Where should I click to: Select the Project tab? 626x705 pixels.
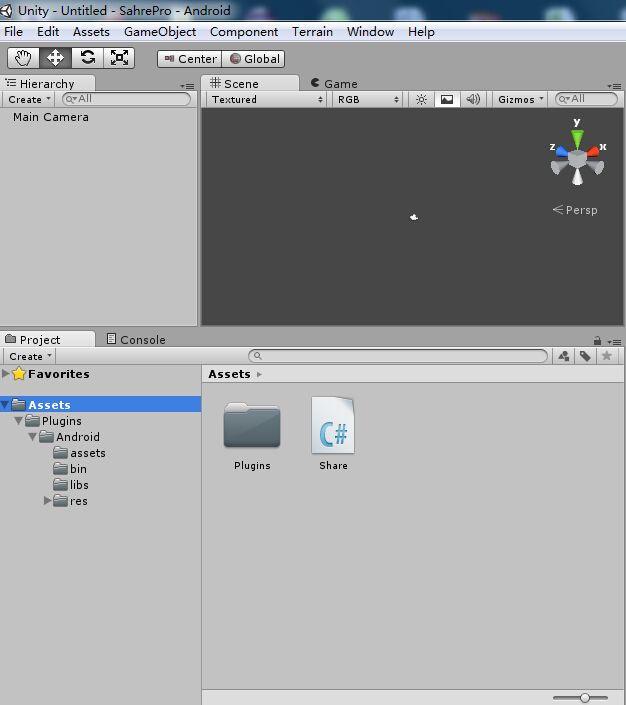47,339
